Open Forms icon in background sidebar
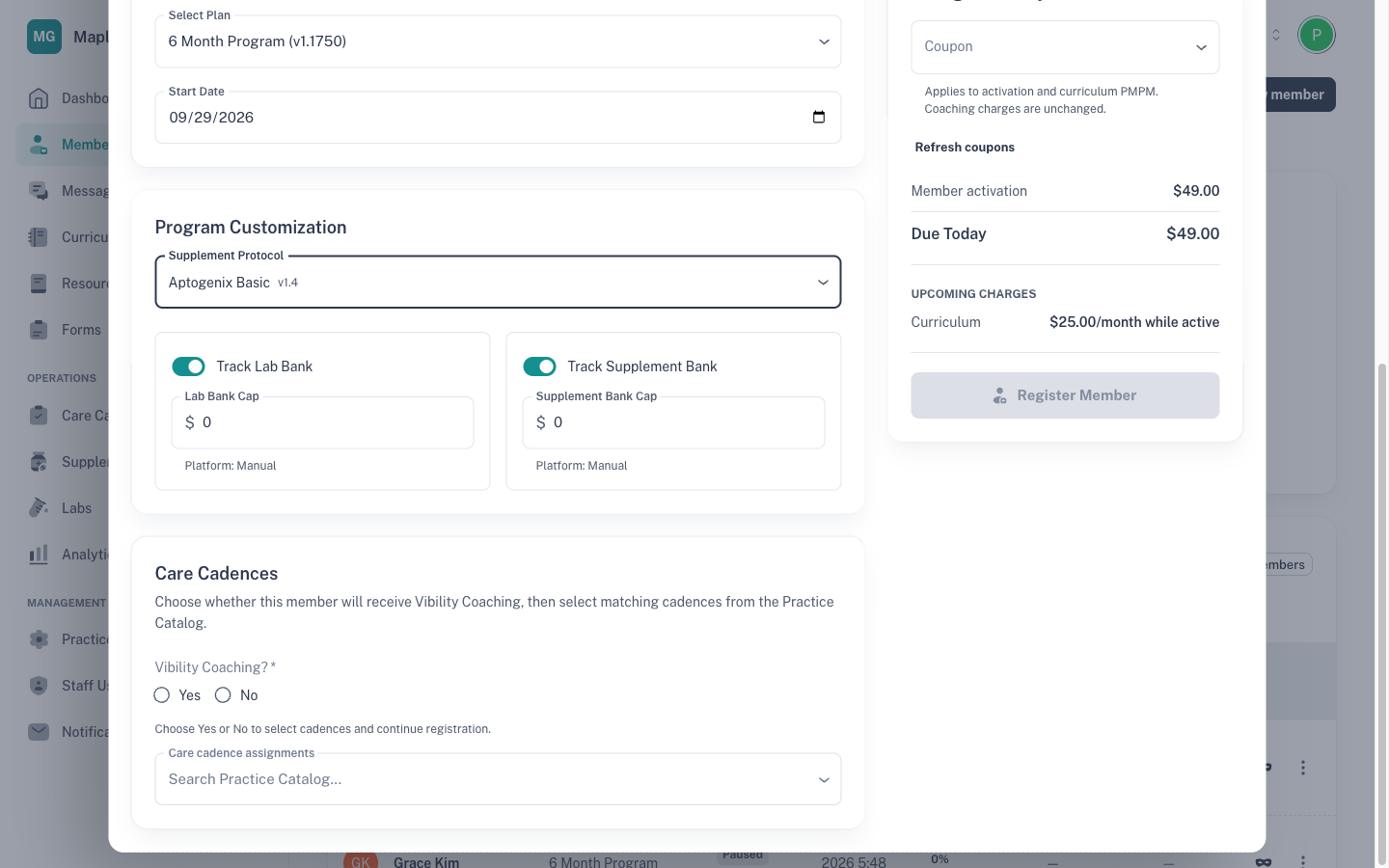Viewport: 1389px width, 868px height. click(x=39, y=330)
